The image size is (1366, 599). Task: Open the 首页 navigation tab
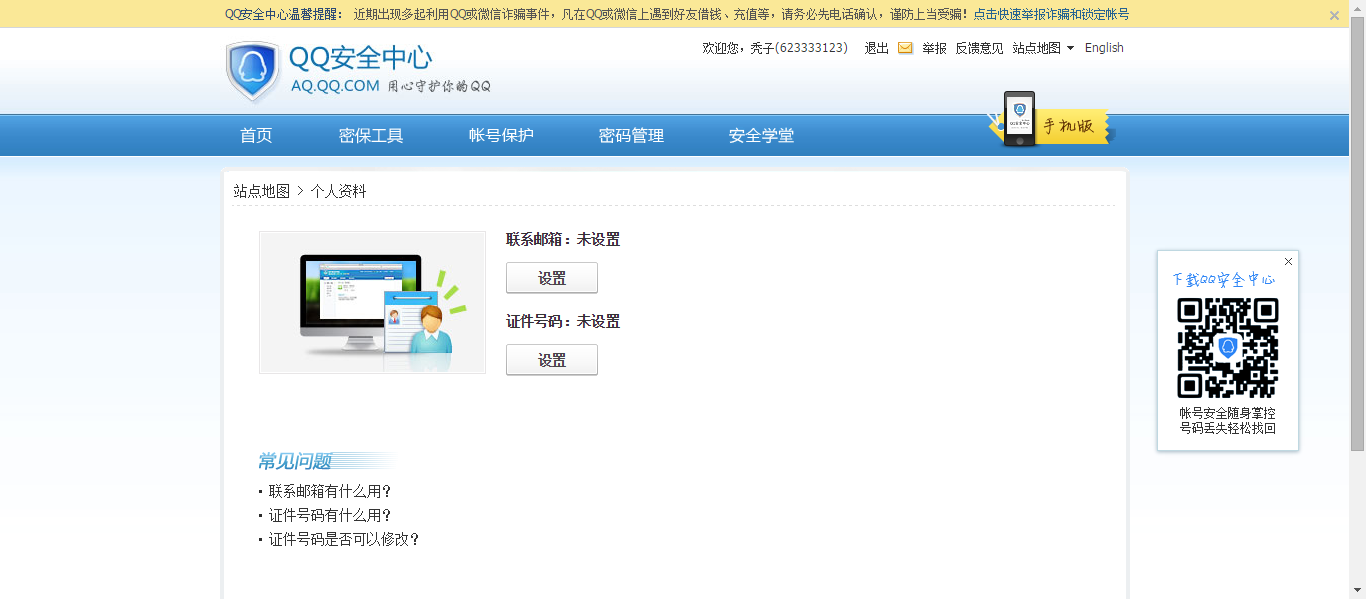pos(256,136)
